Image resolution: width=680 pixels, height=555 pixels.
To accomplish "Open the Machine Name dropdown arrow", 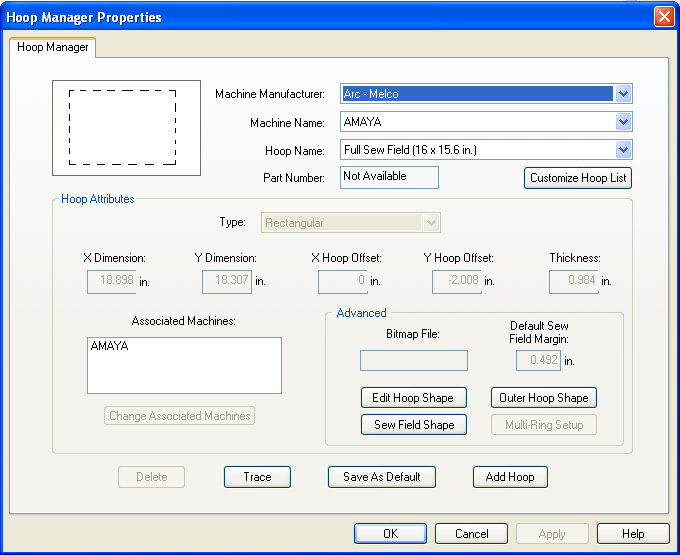I will click(623, 122).
